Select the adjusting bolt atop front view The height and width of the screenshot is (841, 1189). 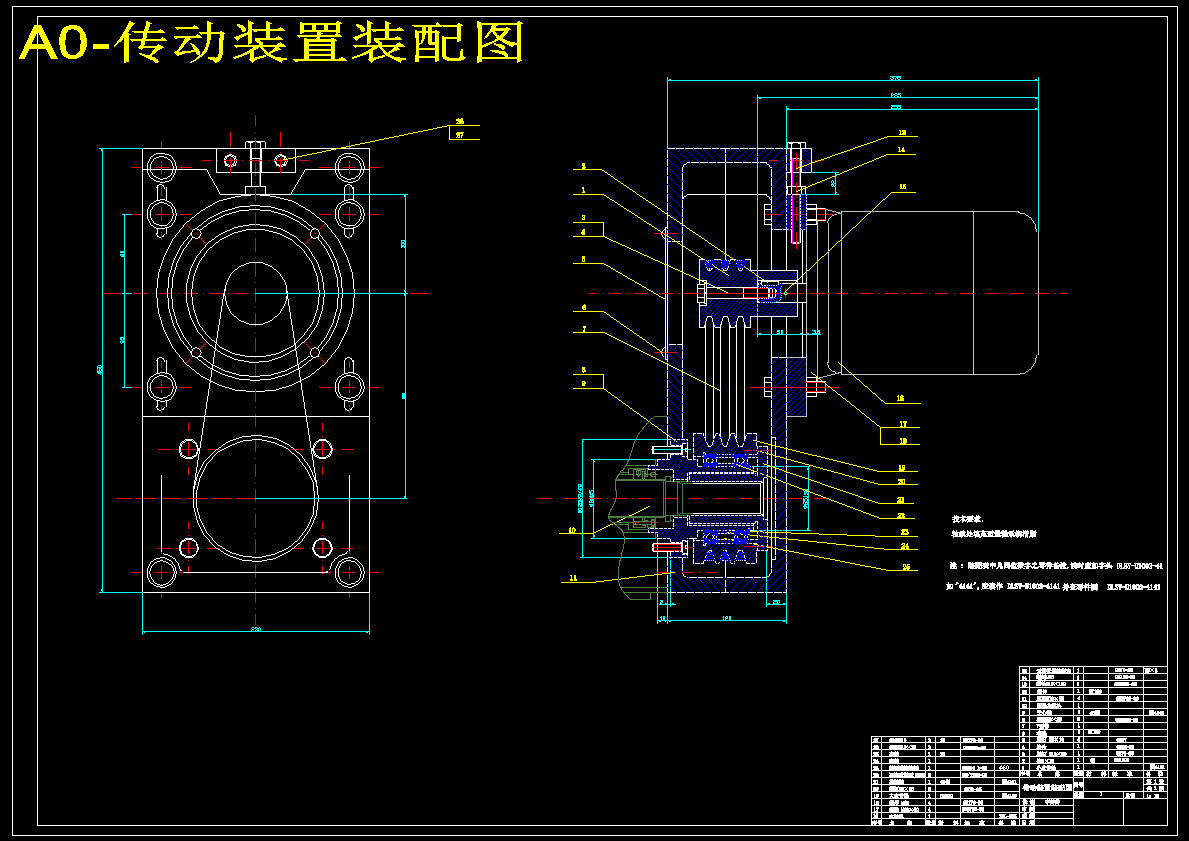(256, 165)
